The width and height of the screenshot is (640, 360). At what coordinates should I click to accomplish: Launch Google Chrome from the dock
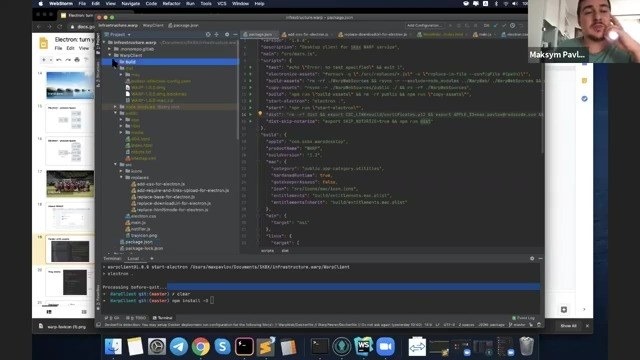tap(200, 347)
